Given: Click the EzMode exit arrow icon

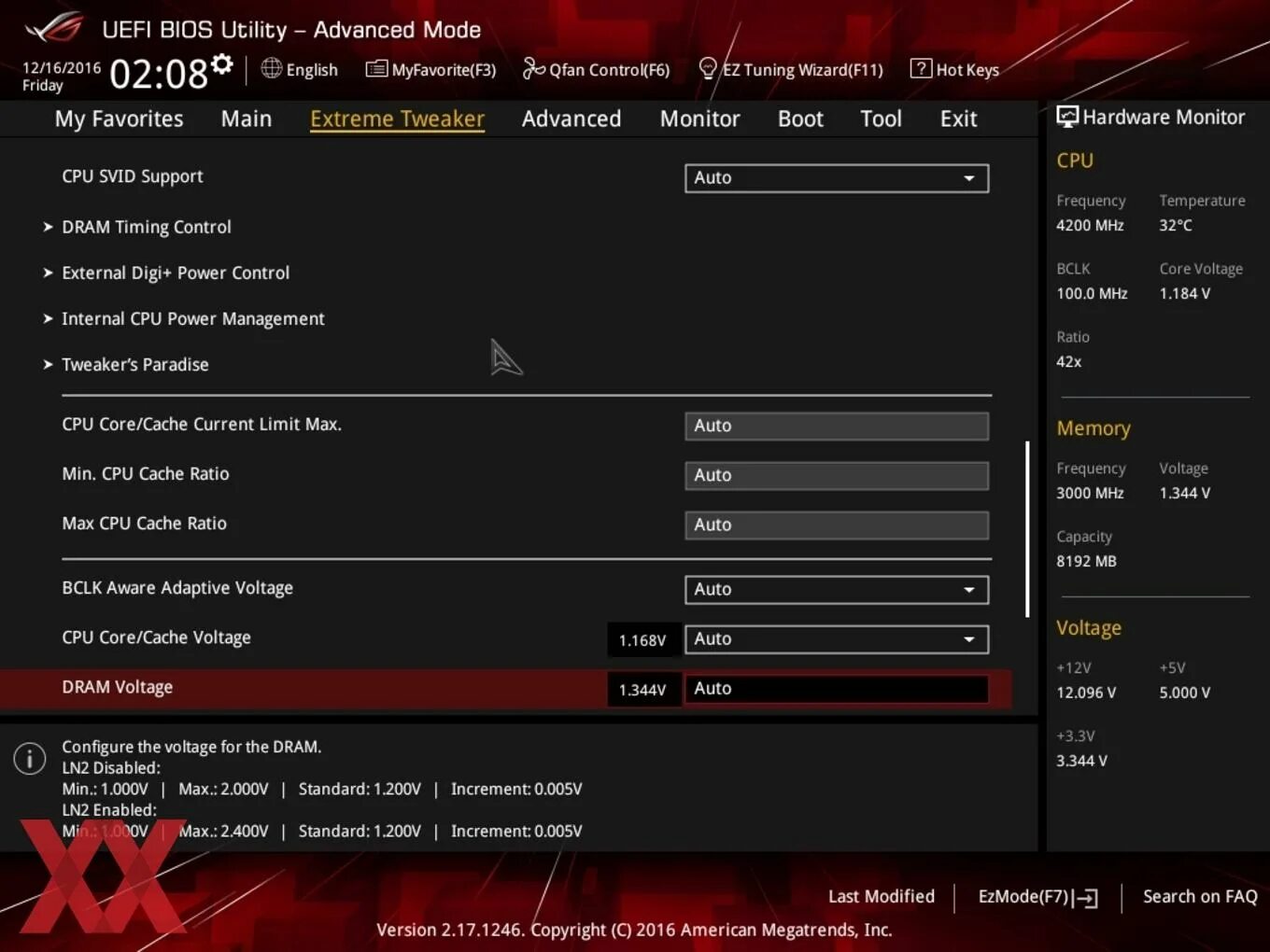Looking at the screenshot, I should click(1085, 898).
